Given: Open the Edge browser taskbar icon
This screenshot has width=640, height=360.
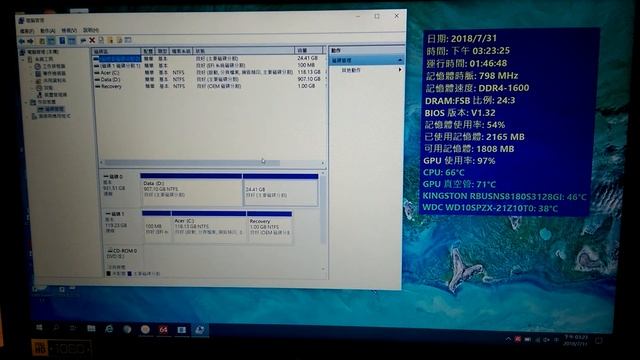Looking at the screenshot, I should pos(109,329).
